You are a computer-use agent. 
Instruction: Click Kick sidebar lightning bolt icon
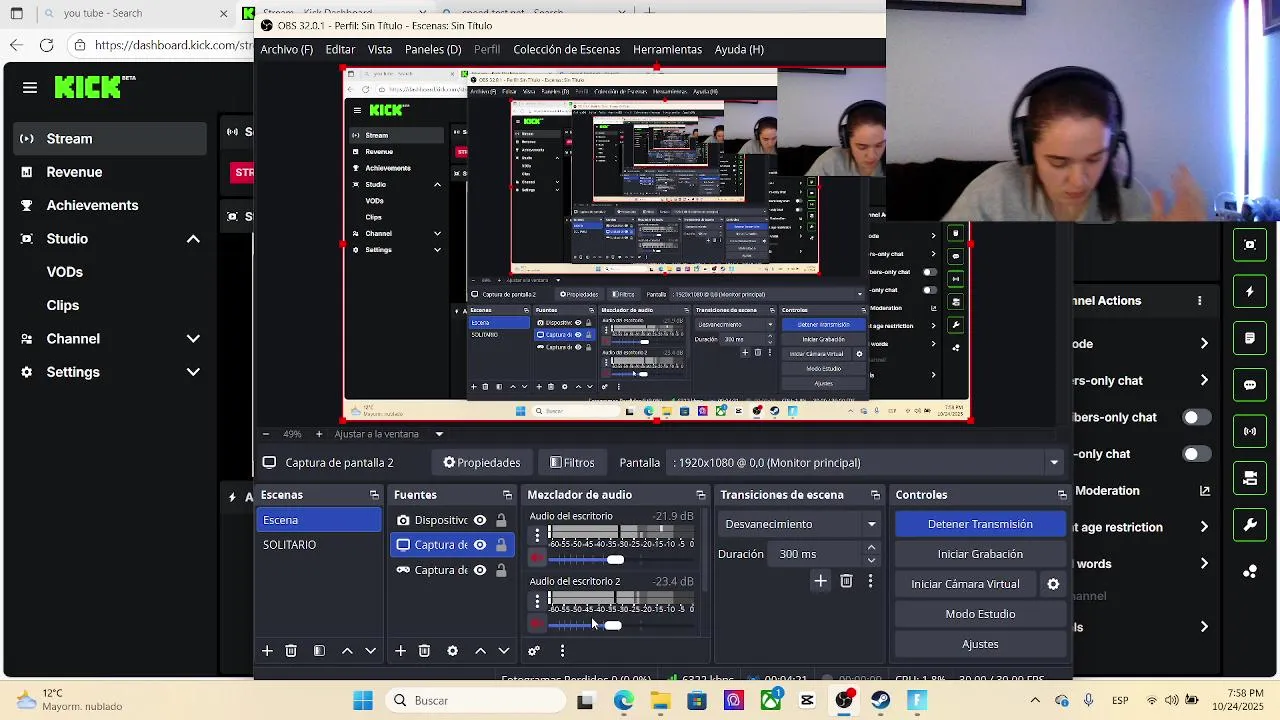coord(1250,292)
